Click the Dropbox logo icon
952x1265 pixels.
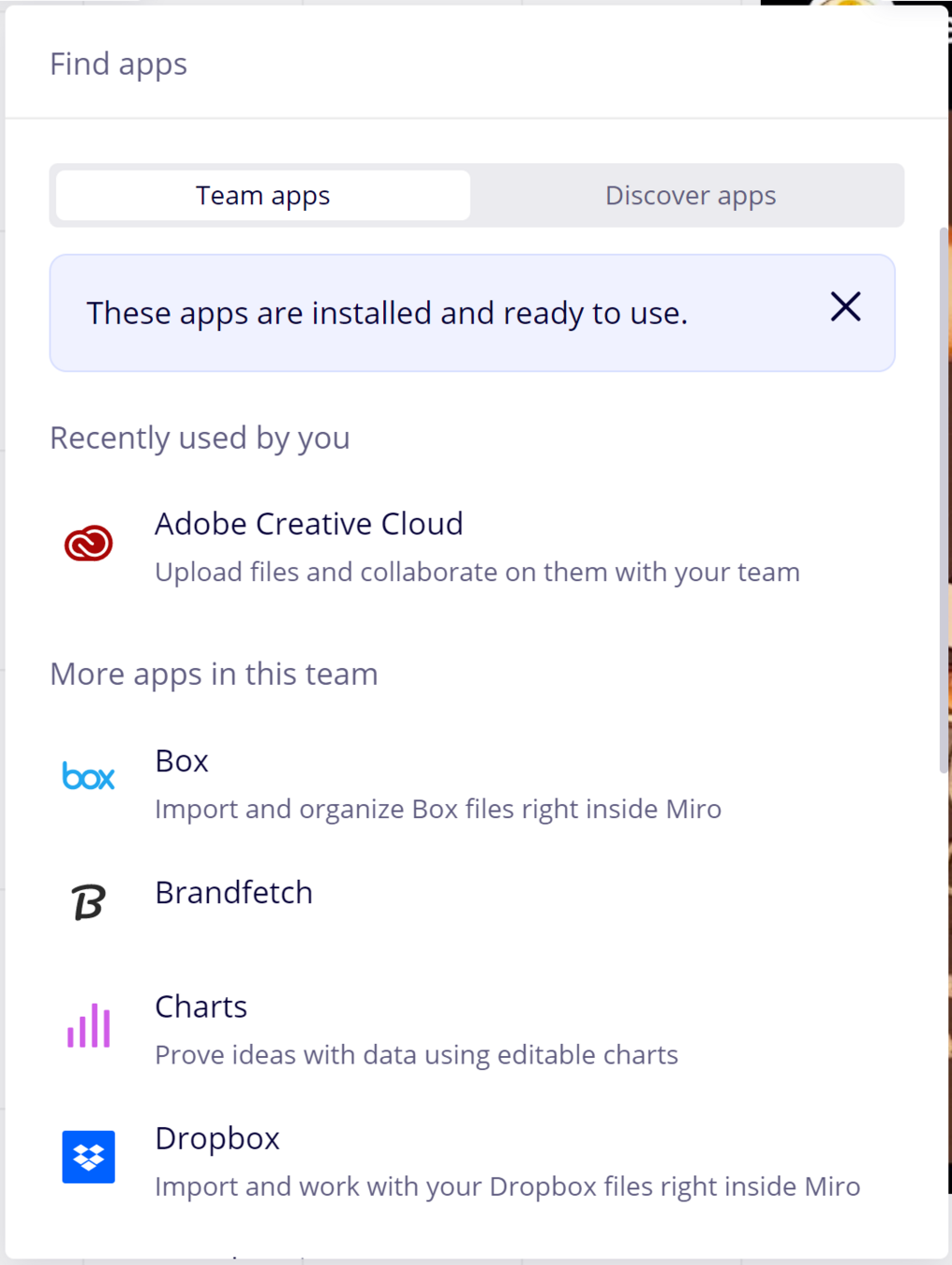(88, 1157)
